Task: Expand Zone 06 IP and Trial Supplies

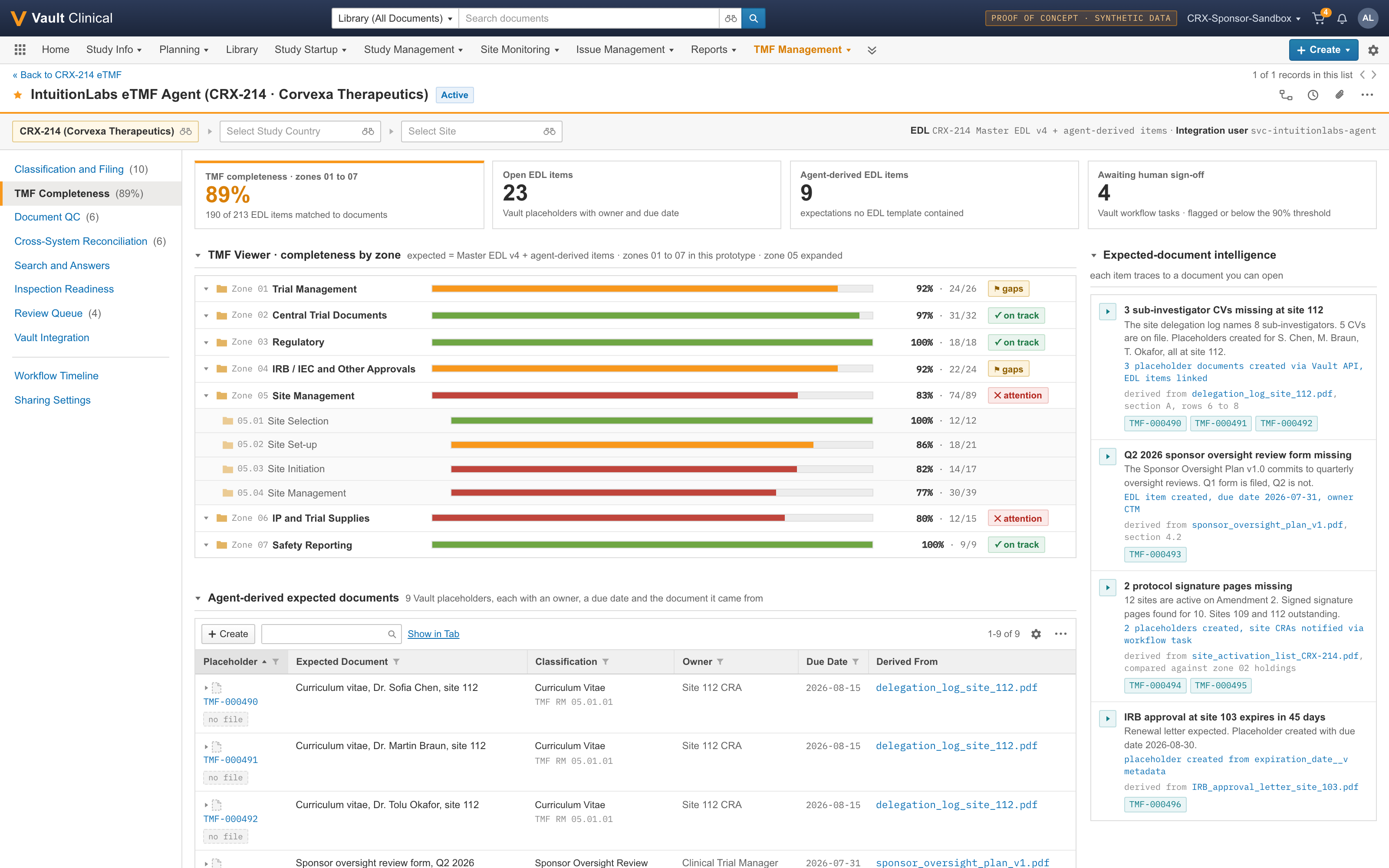Action: click(x=206, y=518)
